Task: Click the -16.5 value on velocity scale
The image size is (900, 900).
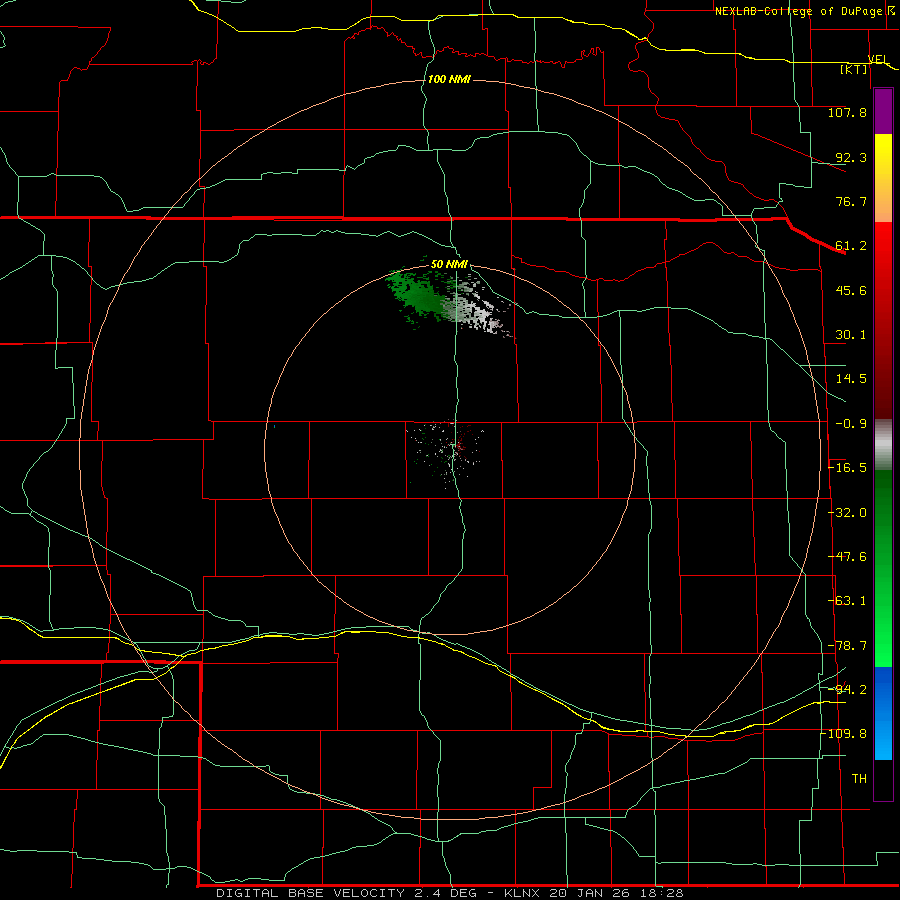Action: point(847,468)
